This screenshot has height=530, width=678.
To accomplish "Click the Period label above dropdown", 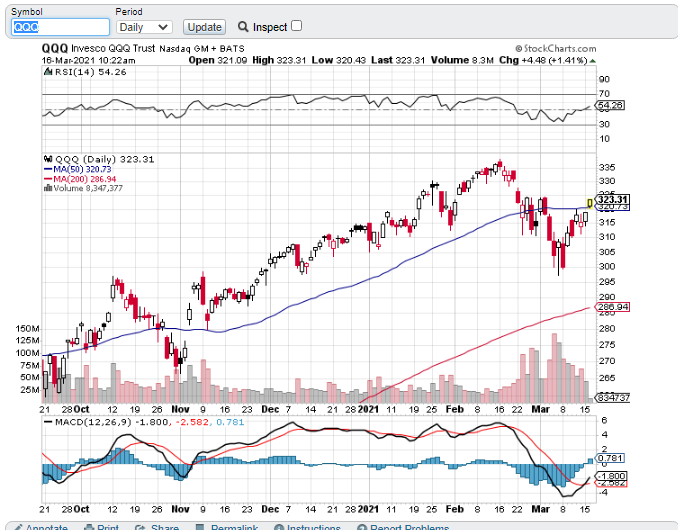I will coord(129,12).
